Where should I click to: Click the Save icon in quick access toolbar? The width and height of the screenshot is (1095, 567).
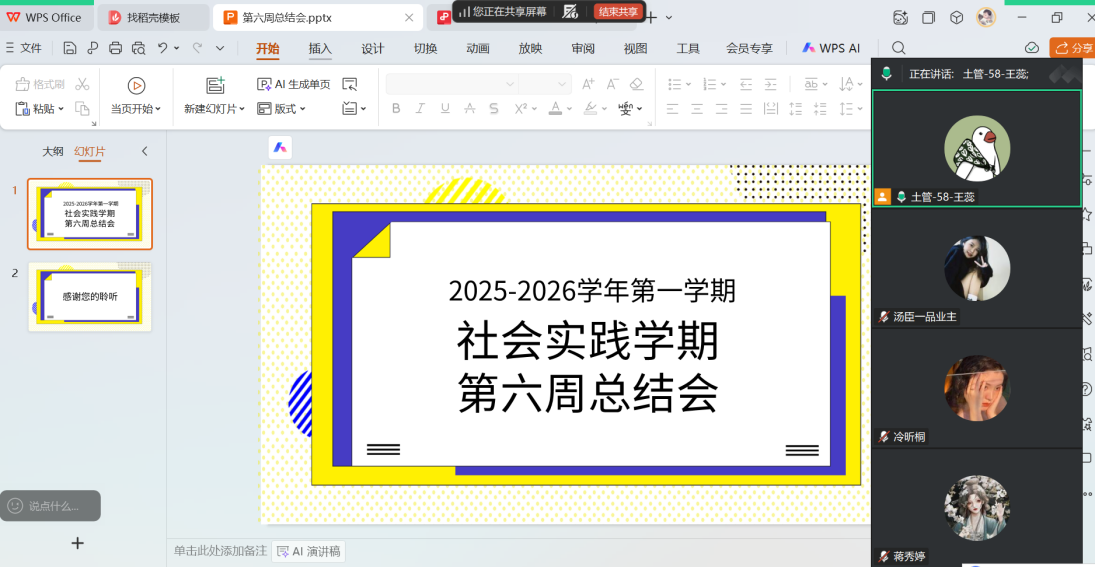click(x=69, y=48)
